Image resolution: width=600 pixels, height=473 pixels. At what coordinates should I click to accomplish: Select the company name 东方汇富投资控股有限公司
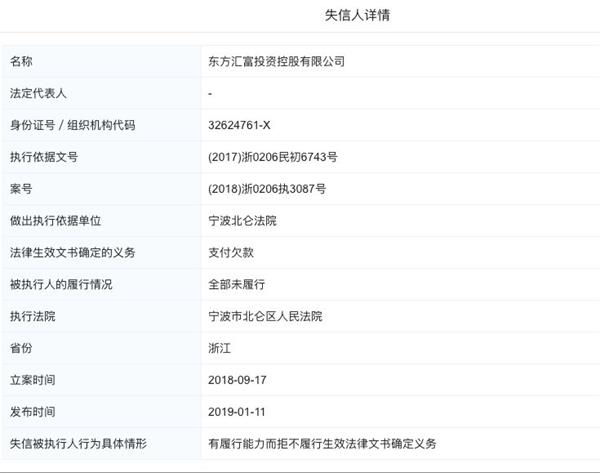[x=275, y=61]
